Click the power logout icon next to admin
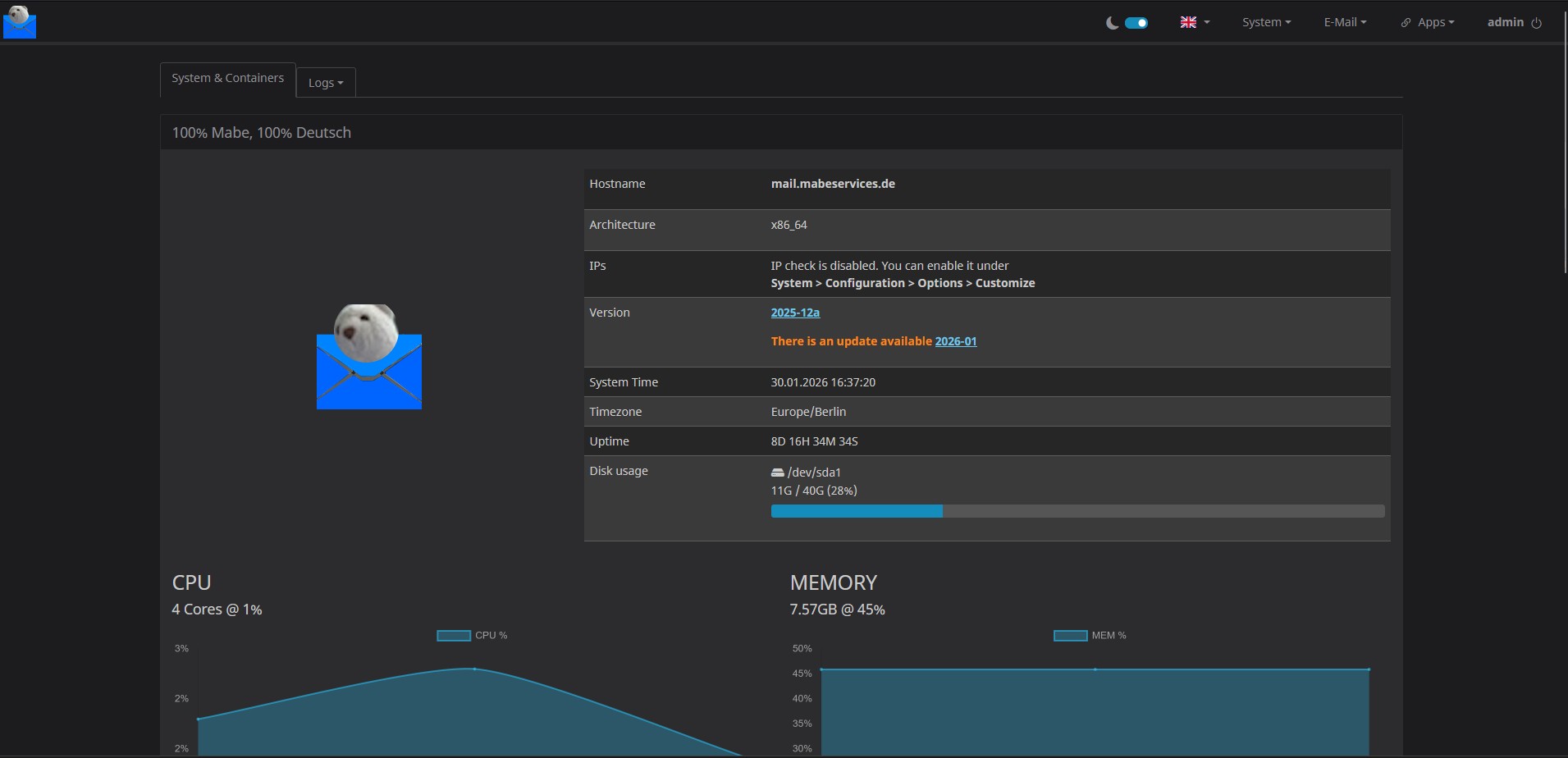 tap(1537, 23)
